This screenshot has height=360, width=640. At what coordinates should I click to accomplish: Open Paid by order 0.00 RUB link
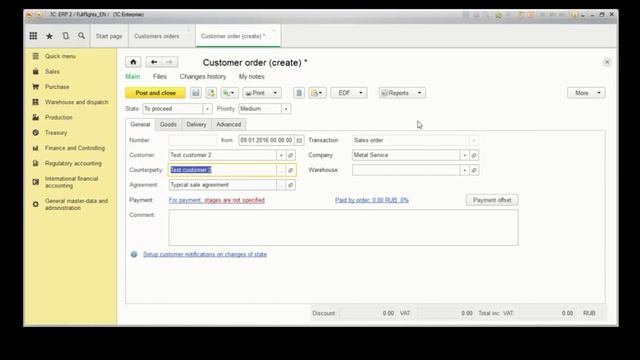(372, 200)
